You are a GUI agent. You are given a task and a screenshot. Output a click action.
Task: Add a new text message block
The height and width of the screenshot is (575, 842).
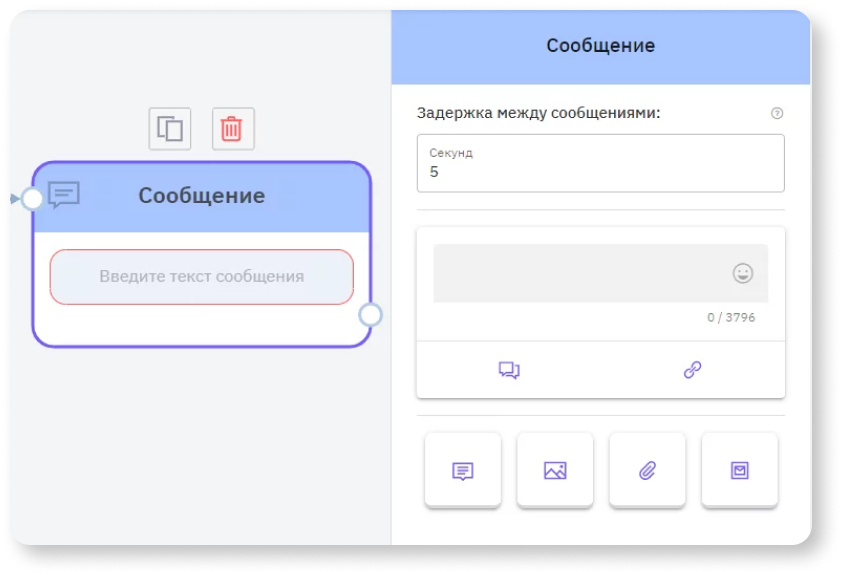tap(463, 470)
